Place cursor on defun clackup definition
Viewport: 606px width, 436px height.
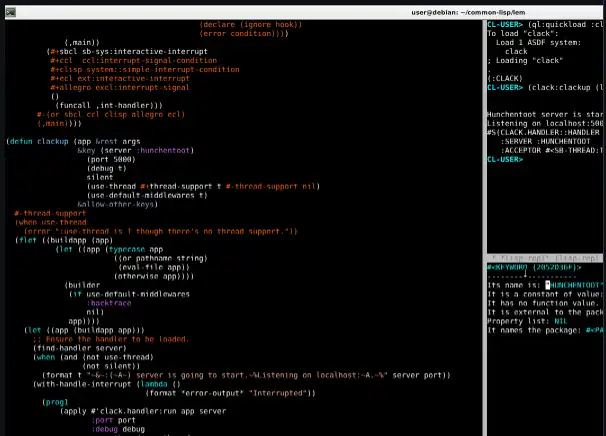37,141
